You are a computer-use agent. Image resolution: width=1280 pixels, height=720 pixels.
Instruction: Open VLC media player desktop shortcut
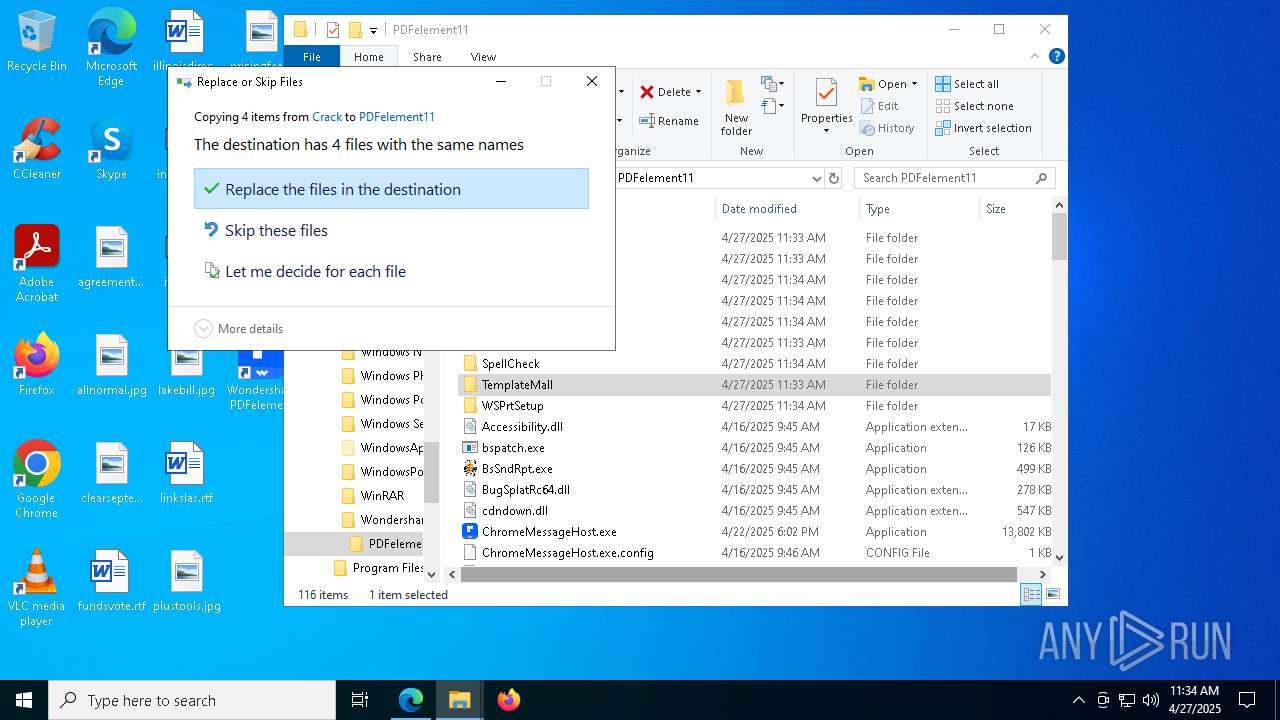[37, 588]
